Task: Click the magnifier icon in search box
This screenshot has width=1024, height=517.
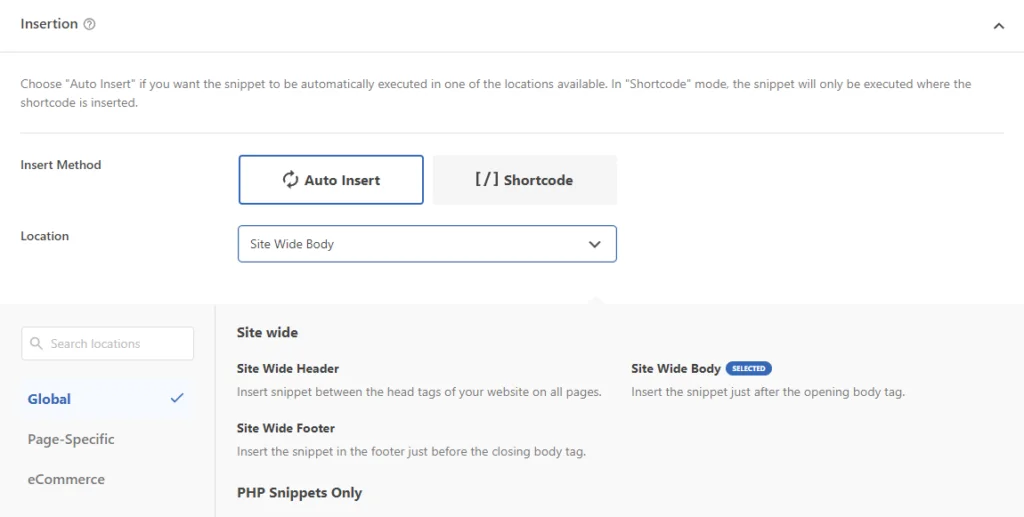Action: (x=37, y=343)
